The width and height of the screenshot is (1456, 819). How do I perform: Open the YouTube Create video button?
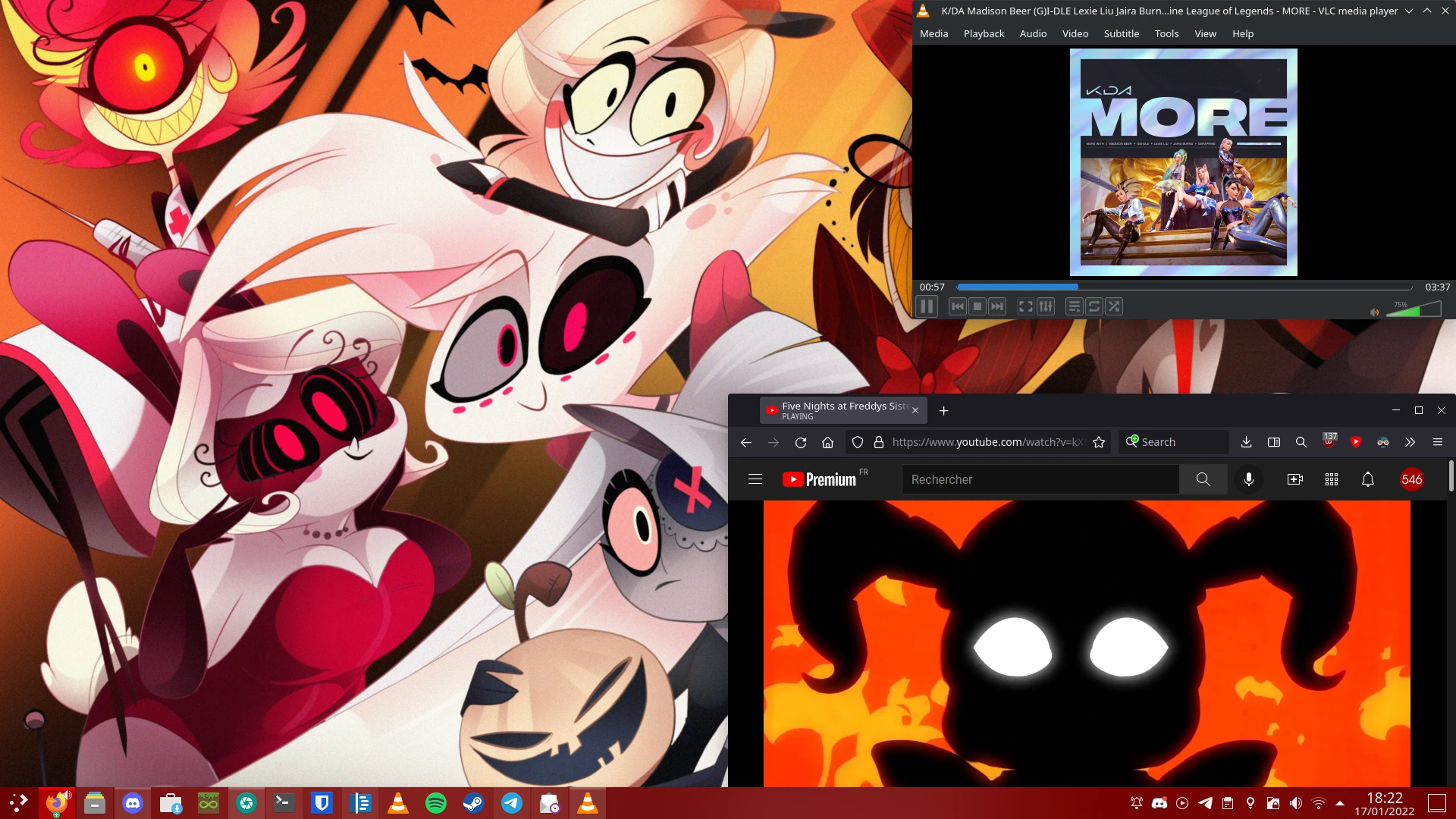click(1294, 479)
